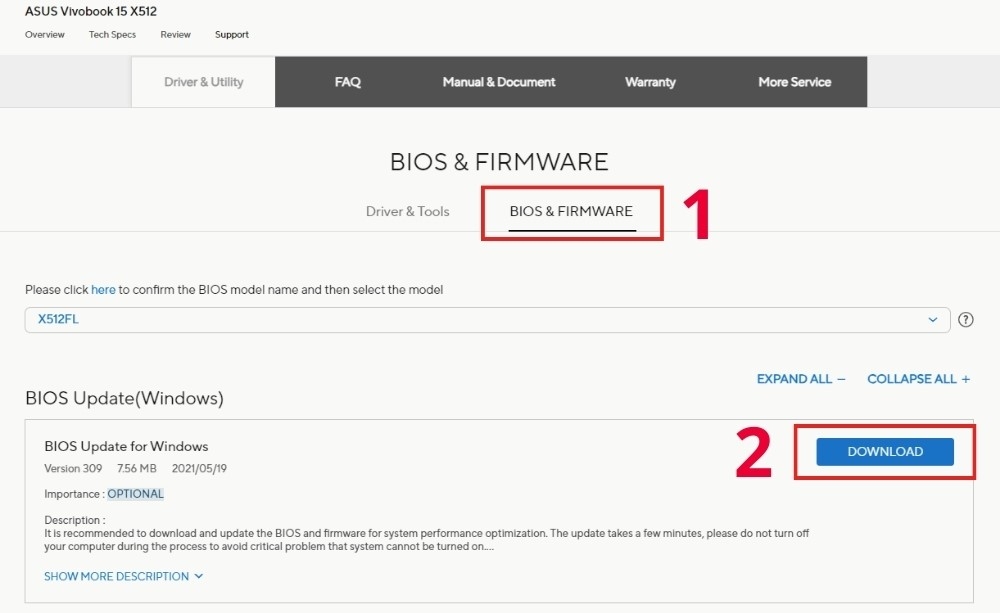Open the Warranty section
The height and width of the screenshot is (613, 1000).
click(x=650, y=82)
